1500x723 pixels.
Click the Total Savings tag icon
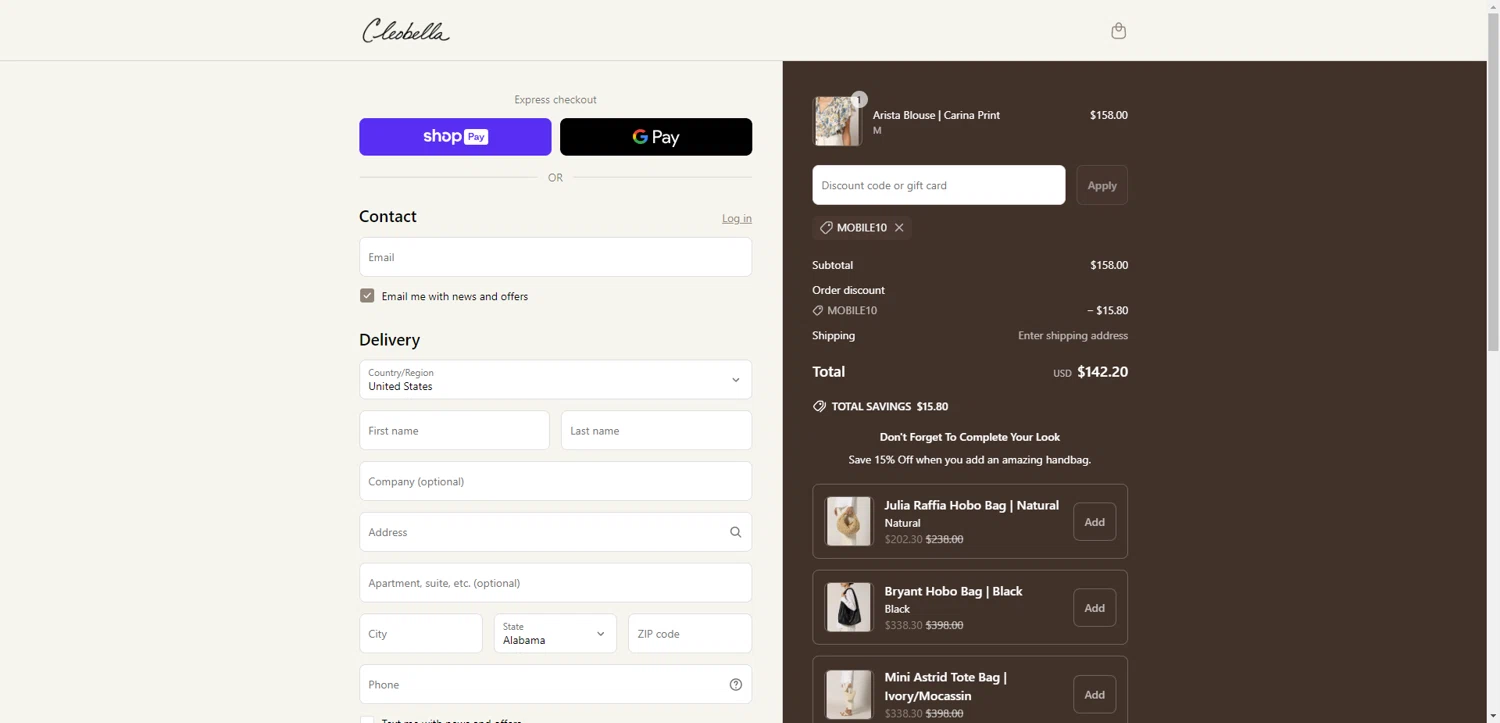pyautogui.click(x=819, y=407)
